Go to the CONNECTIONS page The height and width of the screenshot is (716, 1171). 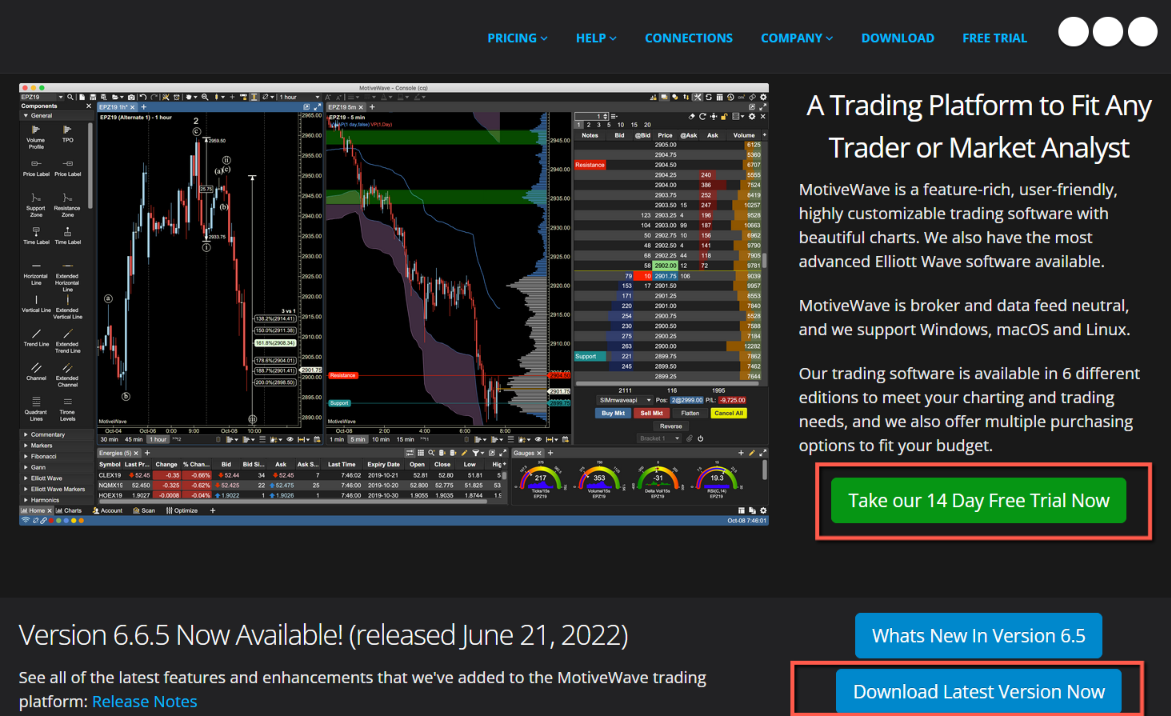[689, 38]
